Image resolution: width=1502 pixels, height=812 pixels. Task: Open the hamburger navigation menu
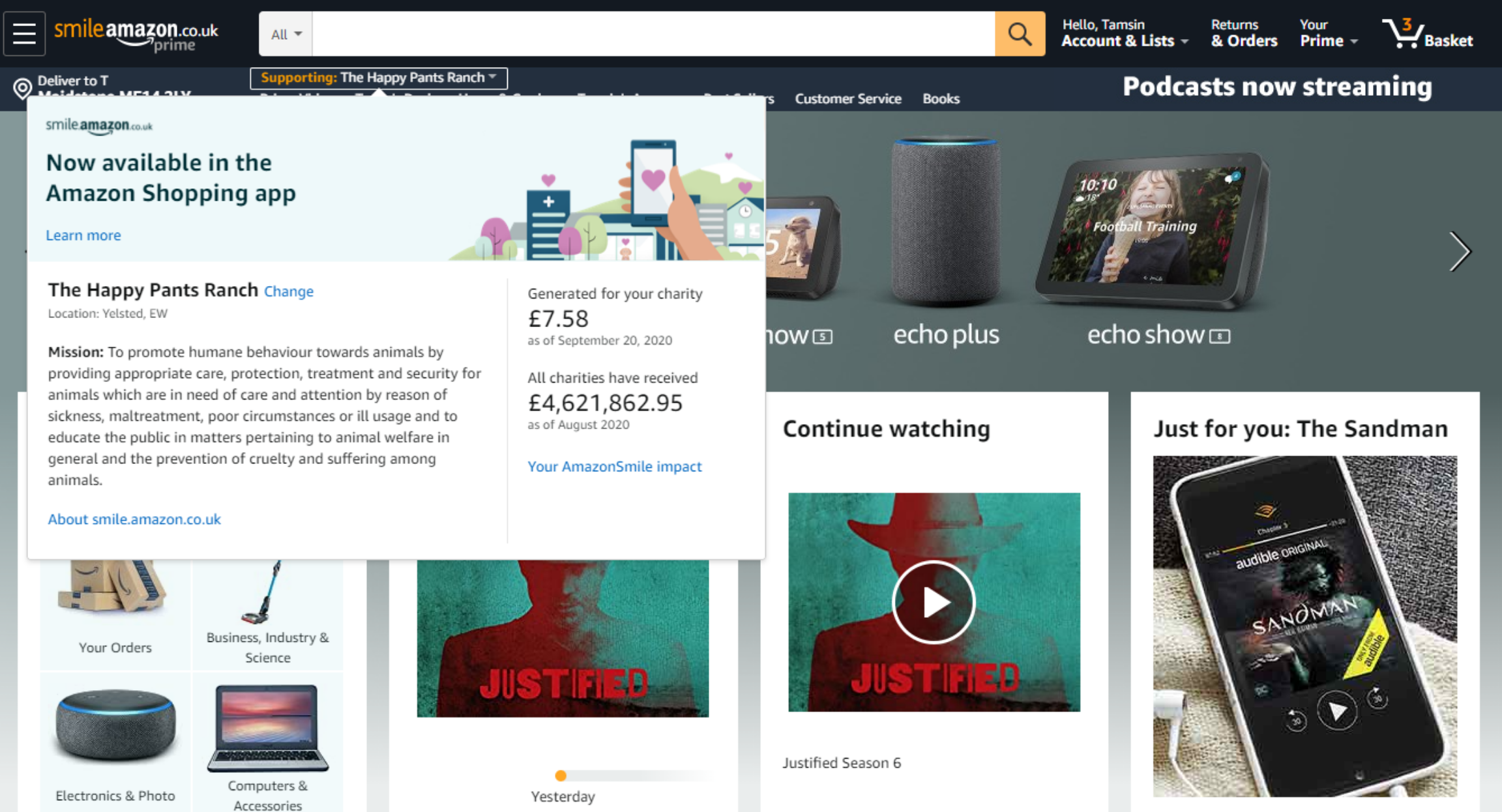click(24, 33)
